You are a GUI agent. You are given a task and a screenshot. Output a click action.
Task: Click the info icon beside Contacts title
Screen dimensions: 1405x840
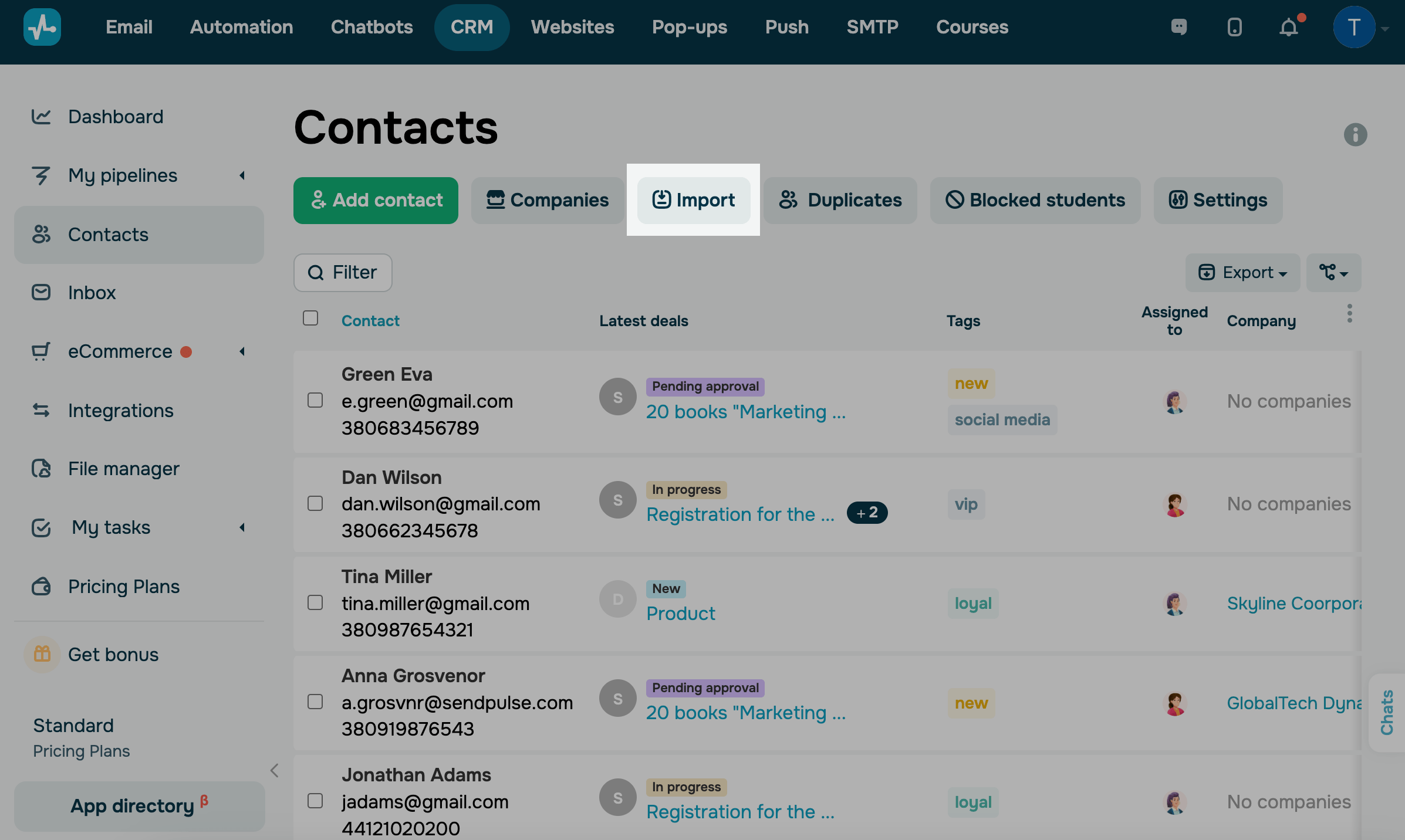coord(1355,135)
